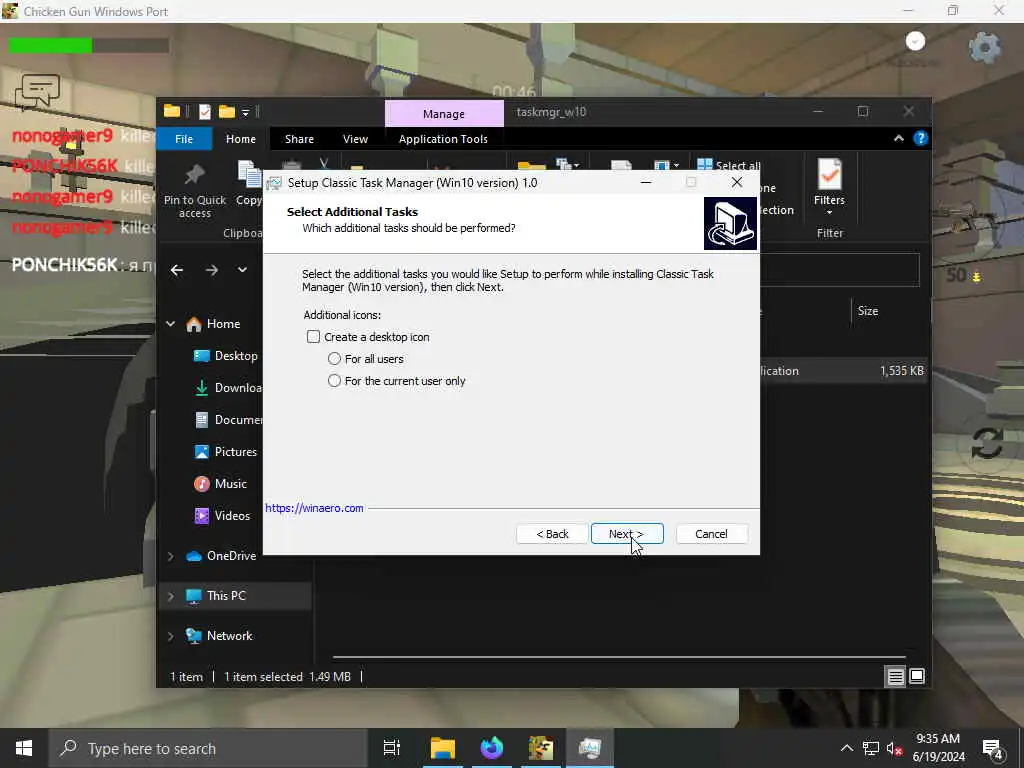Select the 1,535 KB file row
Viewport: 1024px width, 768px height.
pos(844,371)
